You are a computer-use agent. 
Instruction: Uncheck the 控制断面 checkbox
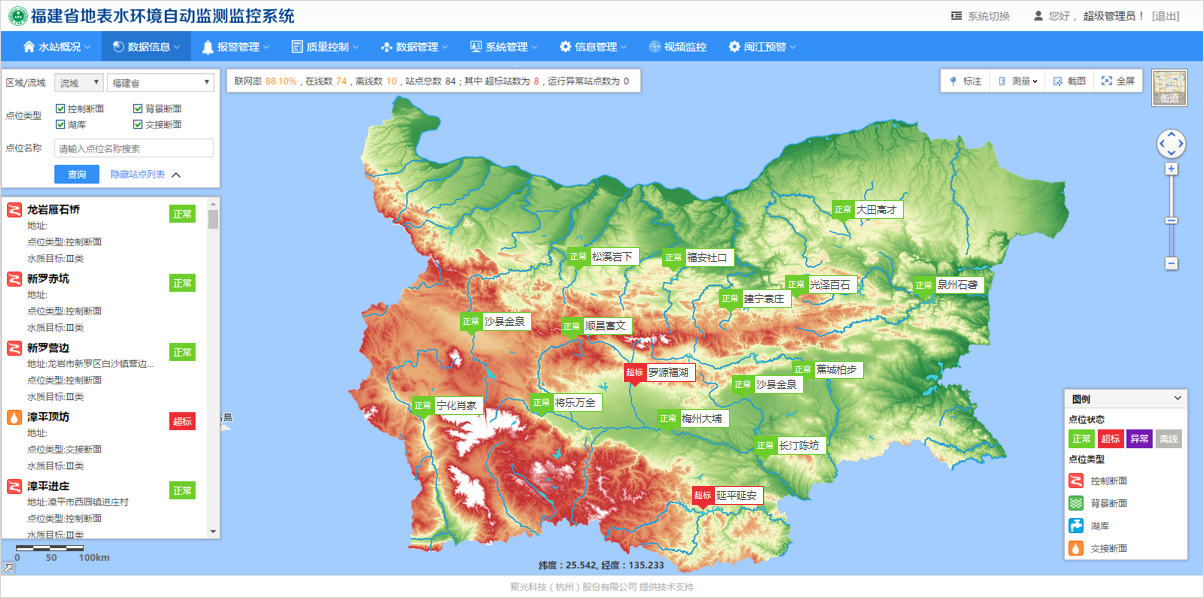pos(60,108)
